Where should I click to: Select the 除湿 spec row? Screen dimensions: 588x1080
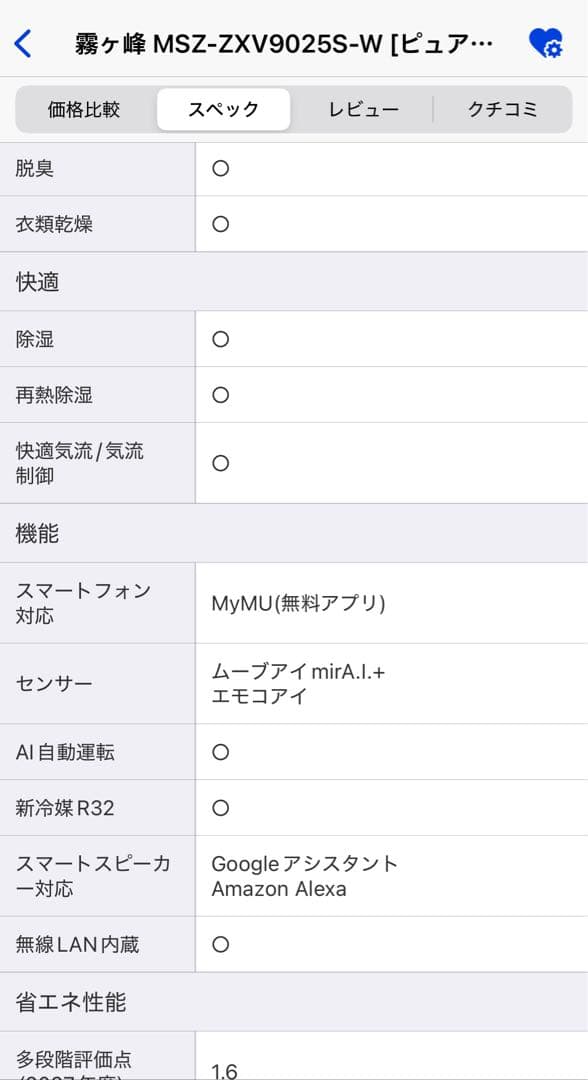pos(95,338)
